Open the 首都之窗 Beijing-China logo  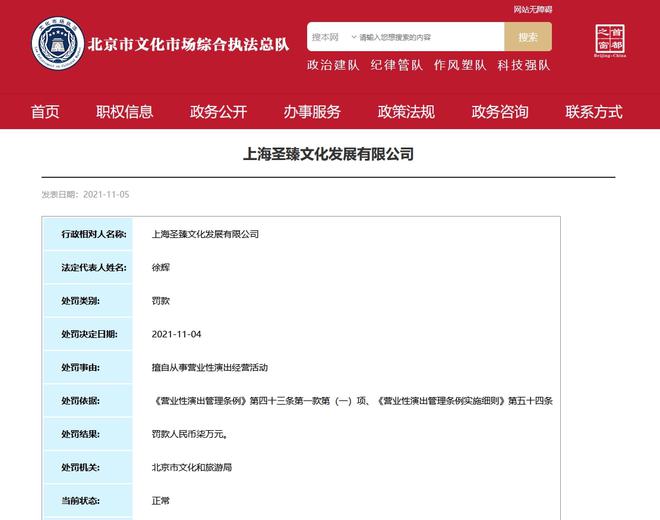pyautogui.click(x=610, y=40)
